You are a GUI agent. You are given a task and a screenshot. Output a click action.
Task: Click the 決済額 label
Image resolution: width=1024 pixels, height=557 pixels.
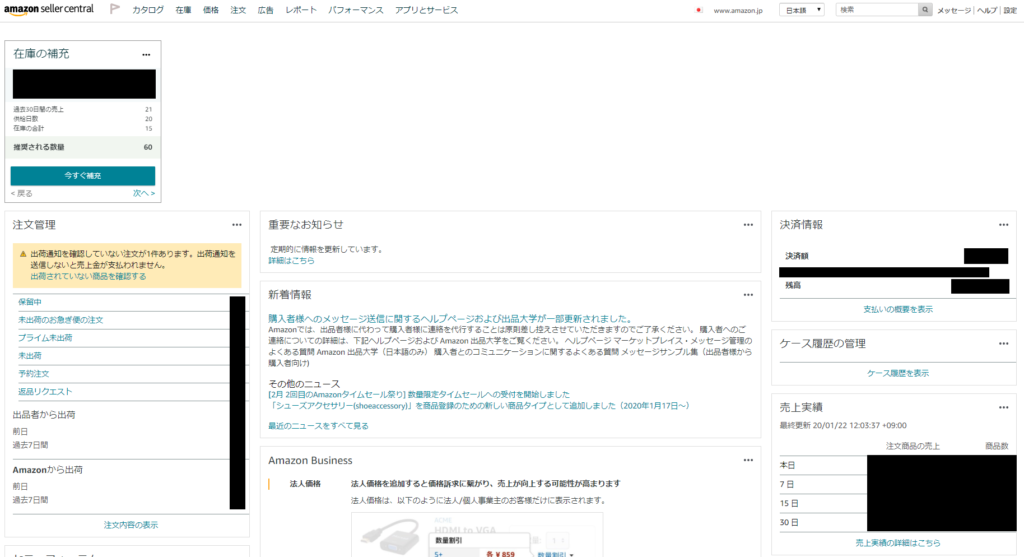pos(797,256)
